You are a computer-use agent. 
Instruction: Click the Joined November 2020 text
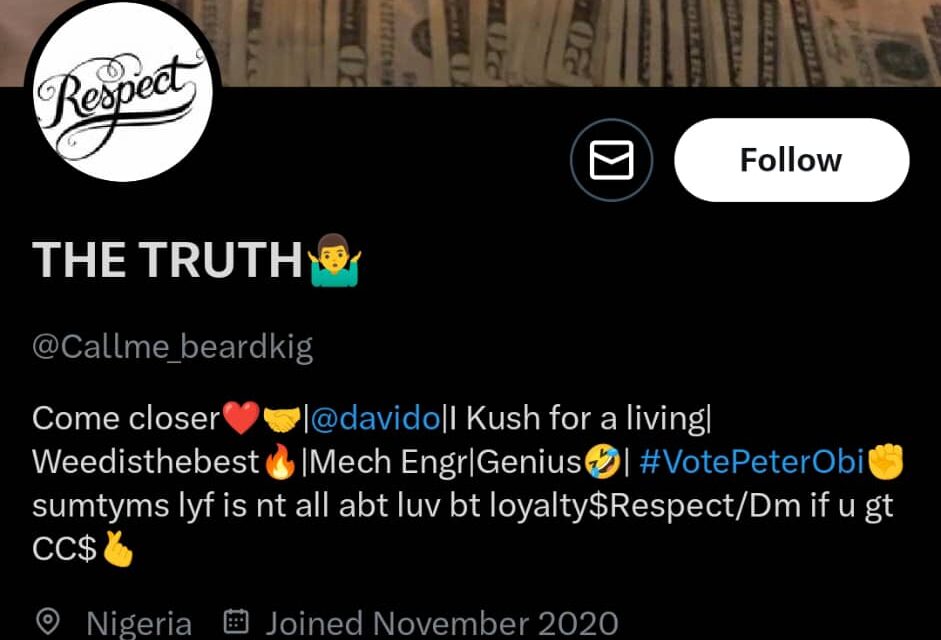click(442, 623)
